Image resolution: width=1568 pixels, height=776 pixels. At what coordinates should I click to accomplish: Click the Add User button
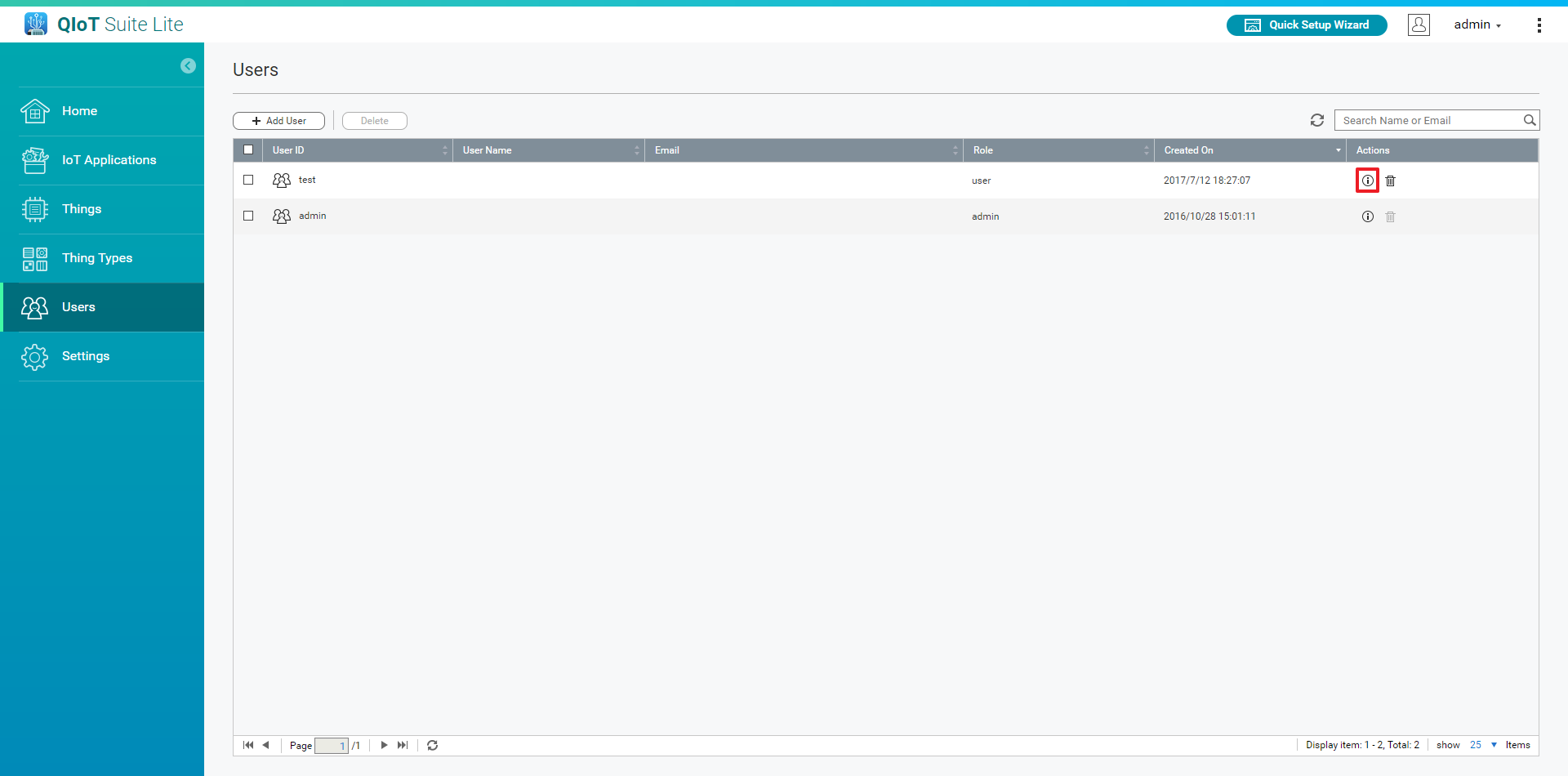pyautogui.click(x=278, y=121)
